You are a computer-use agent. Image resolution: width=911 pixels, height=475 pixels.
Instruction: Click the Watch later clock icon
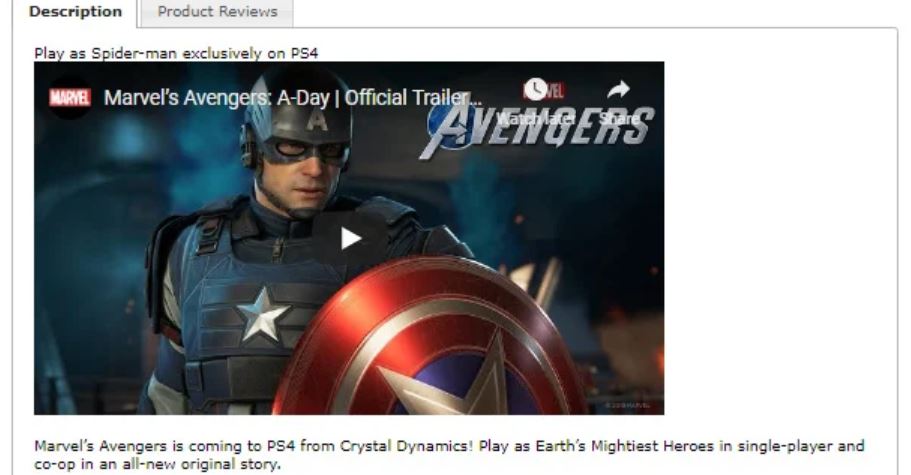pyautogui.click(x=535, y=89)
